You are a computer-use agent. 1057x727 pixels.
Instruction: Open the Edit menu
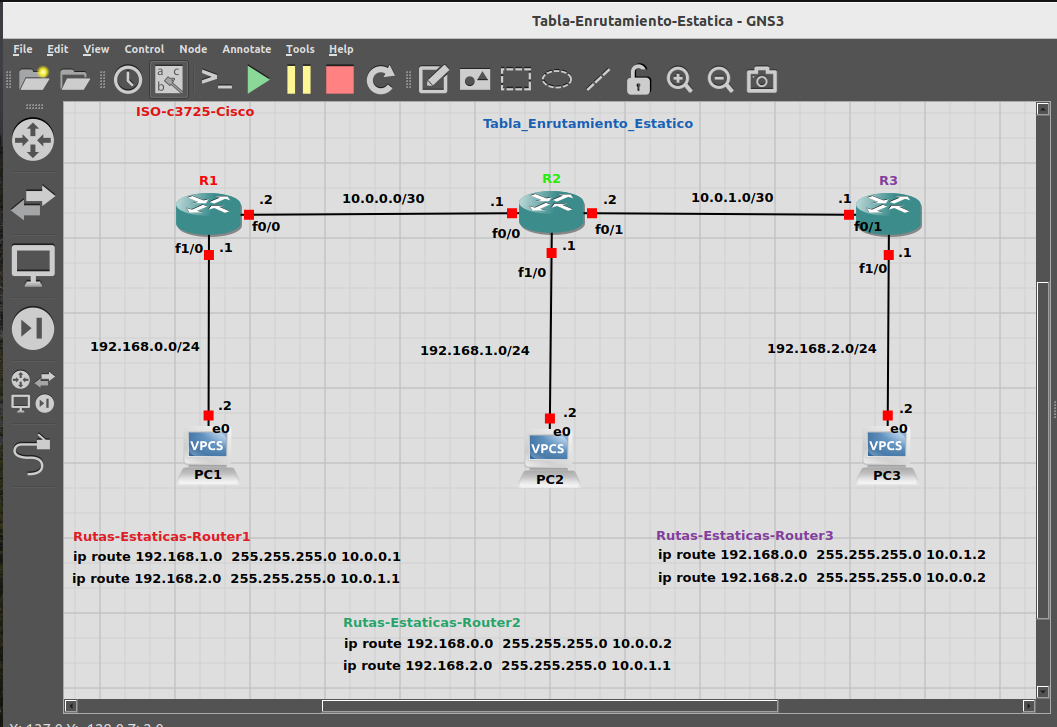coord(57,49)
